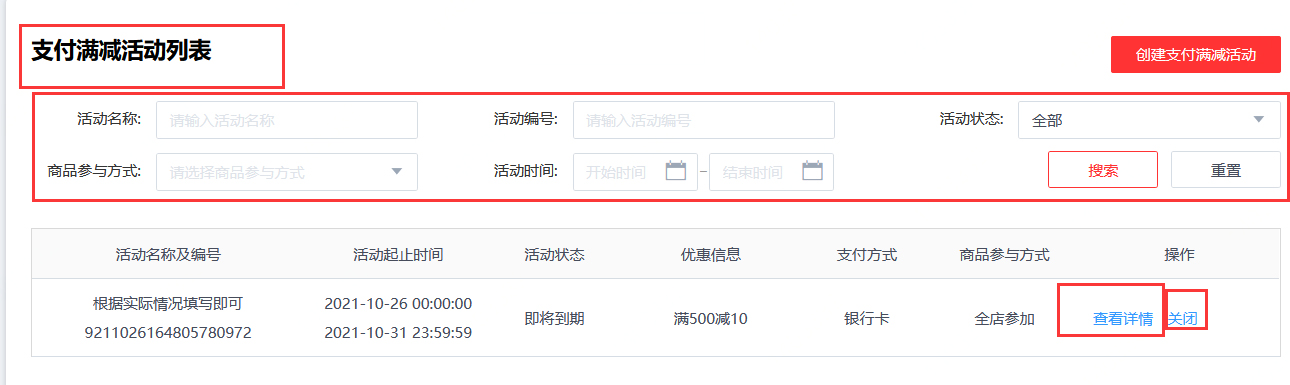Click the 结束时间 date field
Viewport: 1290px width, 385px height.
coord(771,172)
